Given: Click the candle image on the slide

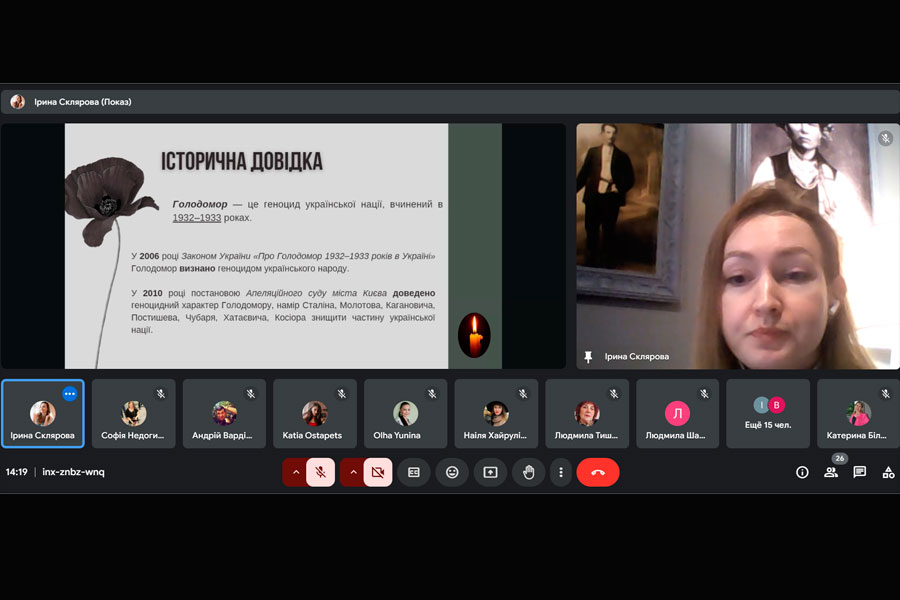Looking at the screenshot, I should point(474,335).
